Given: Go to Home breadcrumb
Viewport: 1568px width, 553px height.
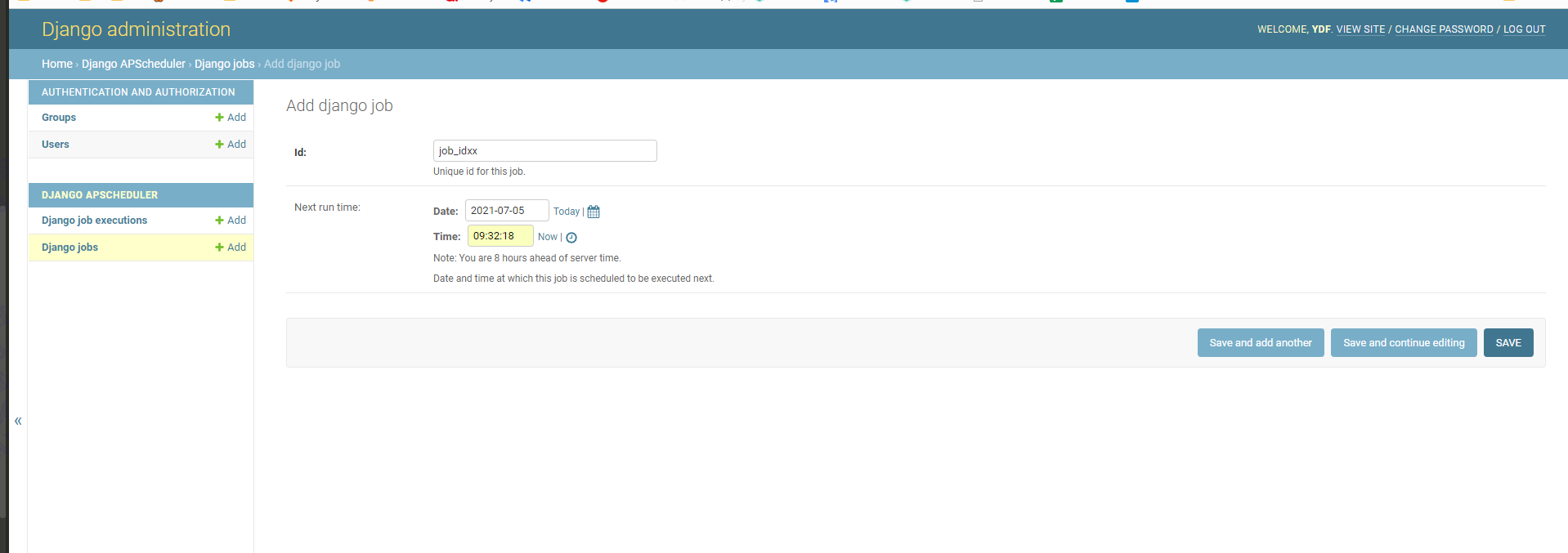Looking at the screenshot, I should tap(57, 64).
